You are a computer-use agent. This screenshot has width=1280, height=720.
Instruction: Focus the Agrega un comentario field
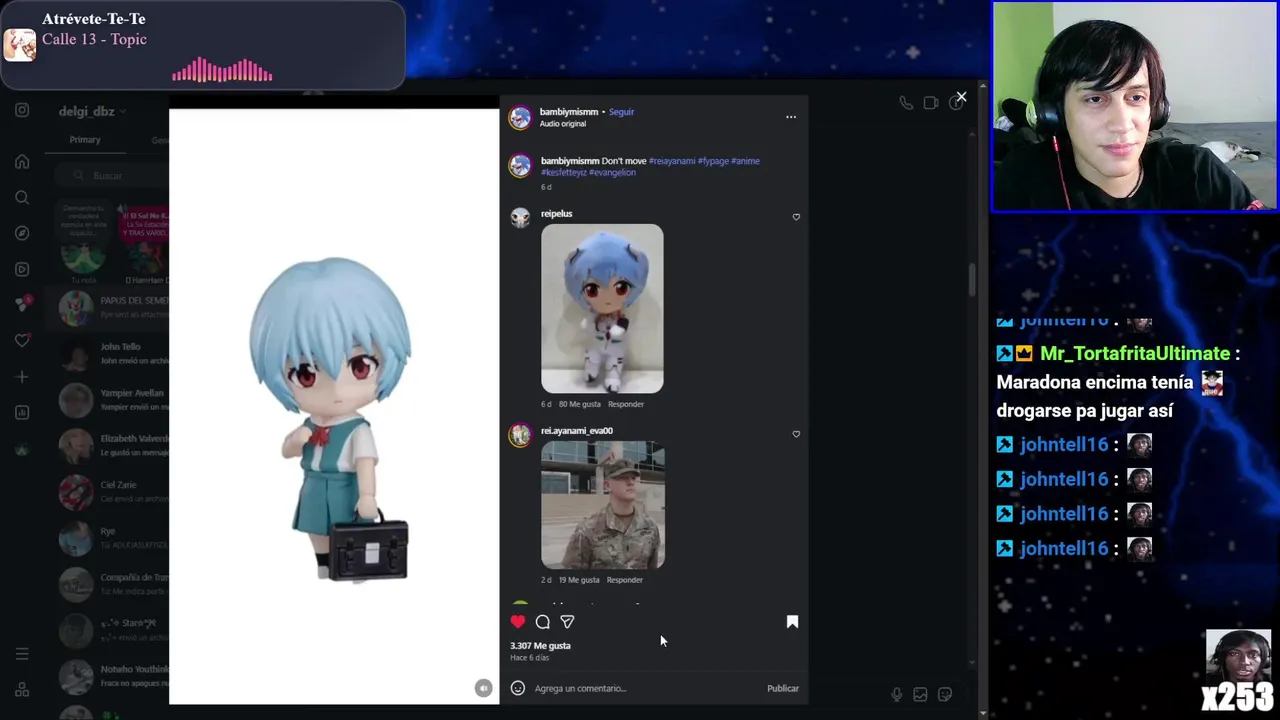click(x=645, y=688)
